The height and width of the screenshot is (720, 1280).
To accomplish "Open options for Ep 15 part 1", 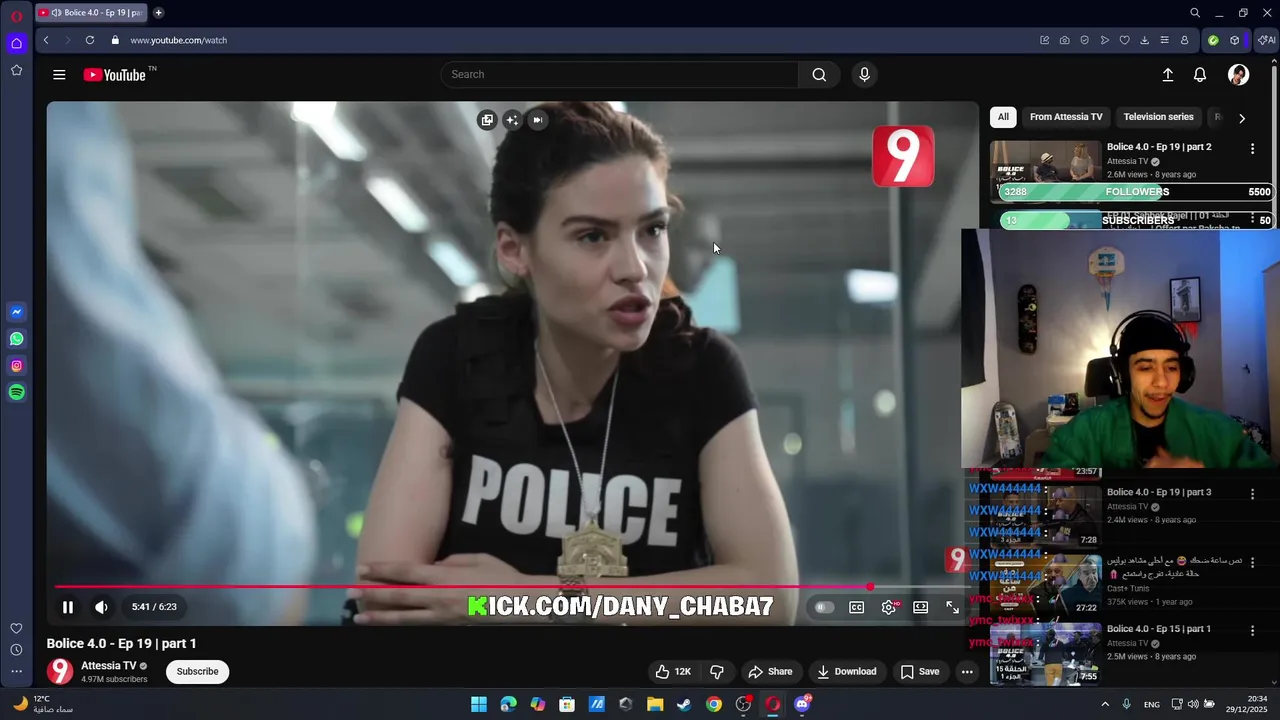I will pos(1252,631).
